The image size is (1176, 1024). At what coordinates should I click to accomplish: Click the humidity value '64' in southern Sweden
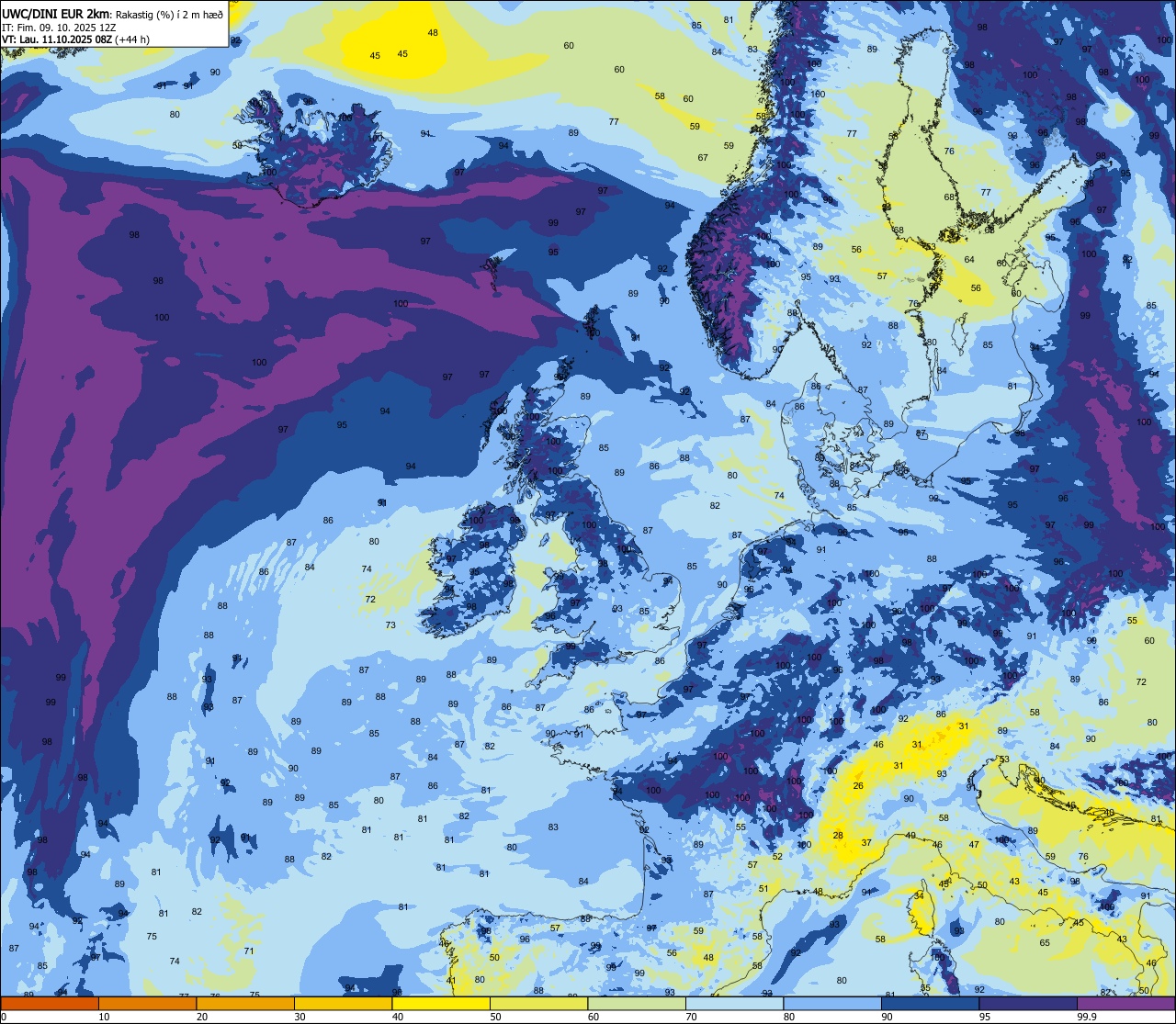[969, 260]
